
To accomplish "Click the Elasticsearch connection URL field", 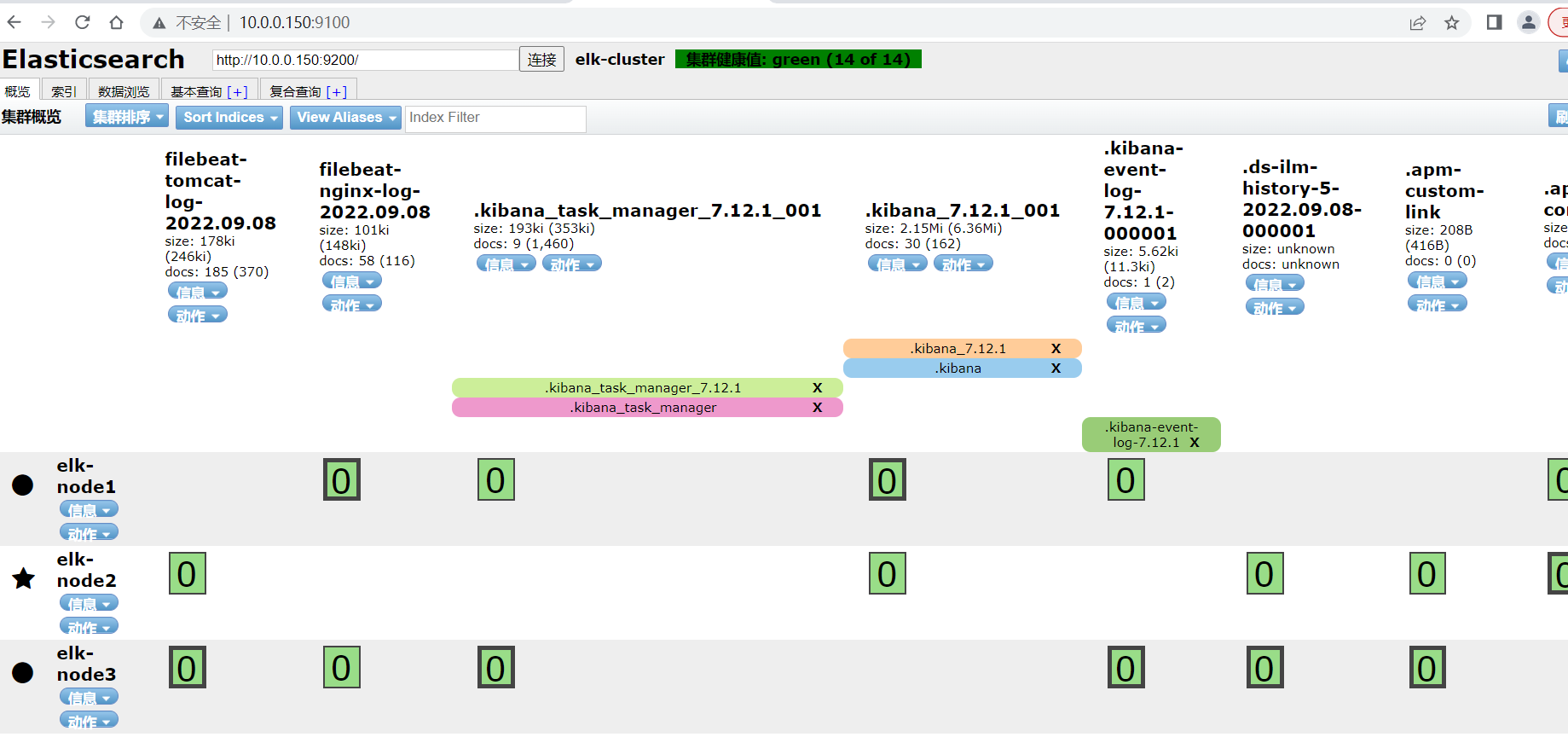I will (365, 60).
